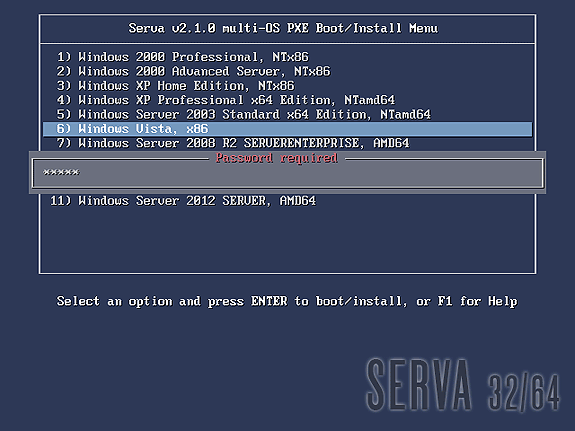Select Windows Server 2003 Standard x64 entry
575x431 pixels.
(243, 114)
